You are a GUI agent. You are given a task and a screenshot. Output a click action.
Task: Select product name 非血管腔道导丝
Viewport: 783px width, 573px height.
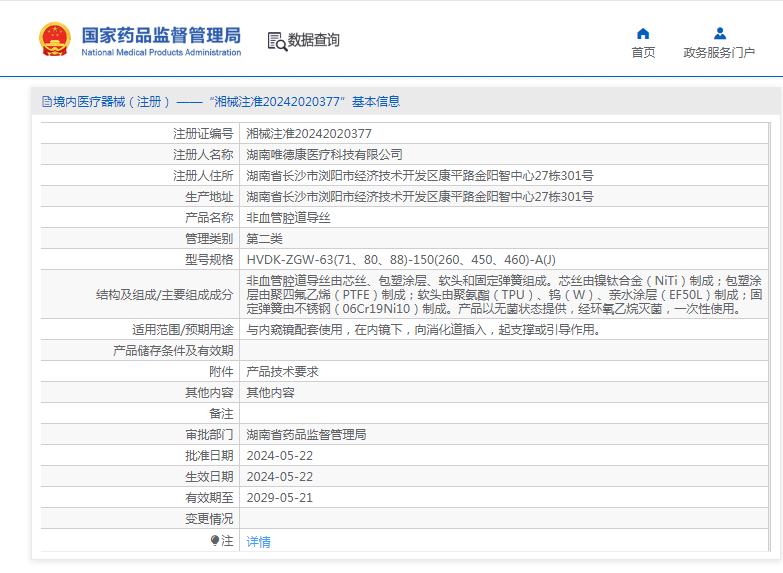point(288,218)
